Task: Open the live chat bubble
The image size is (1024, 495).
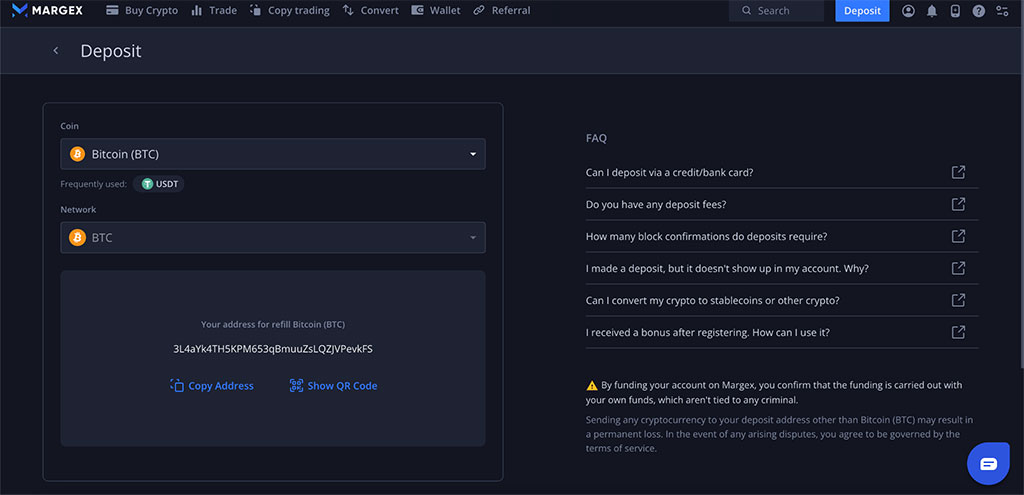Action: click(x=988, y=464)
